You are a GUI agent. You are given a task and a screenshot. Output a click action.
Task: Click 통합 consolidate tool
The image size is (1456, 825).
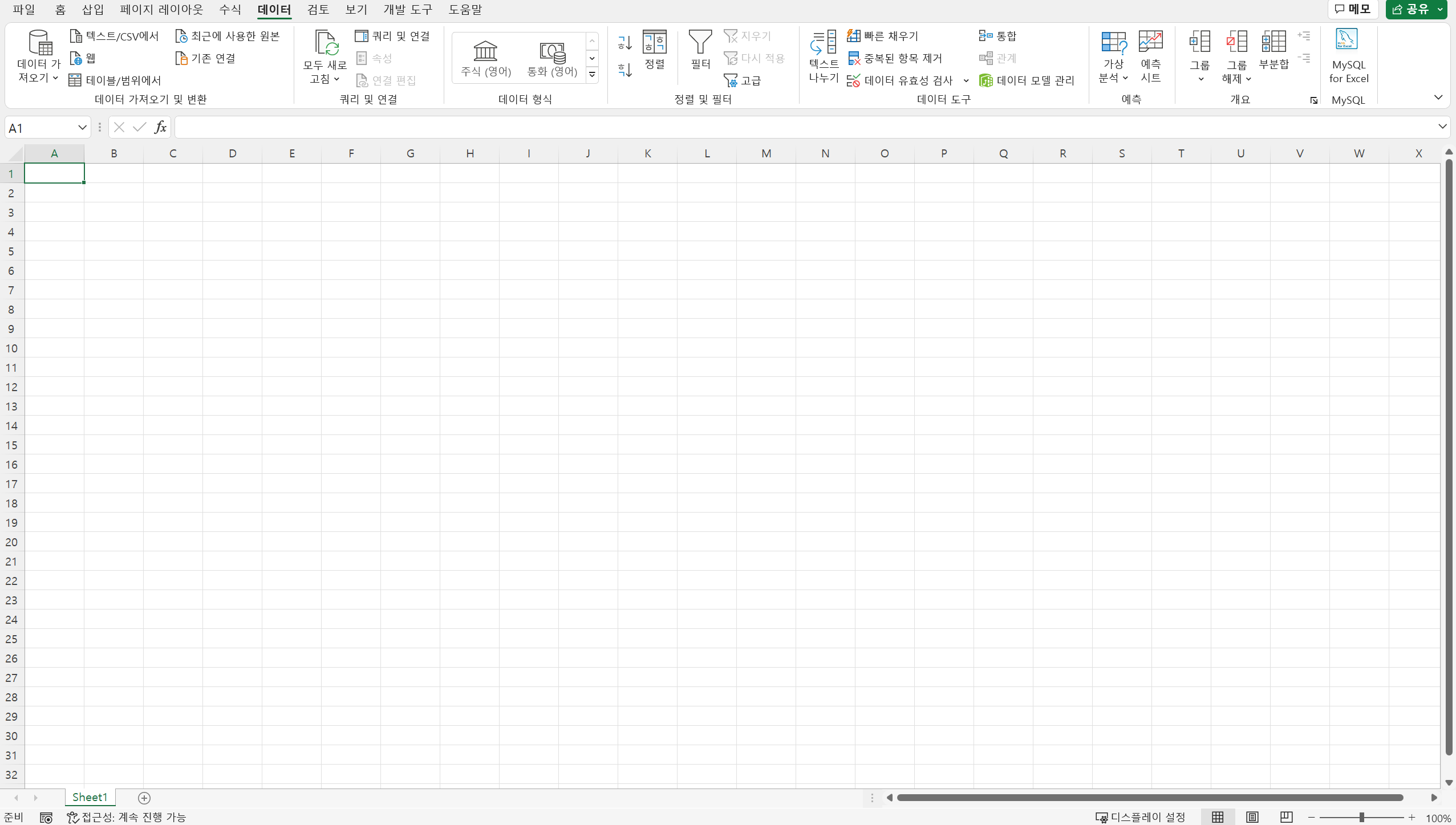click(997, 36)
